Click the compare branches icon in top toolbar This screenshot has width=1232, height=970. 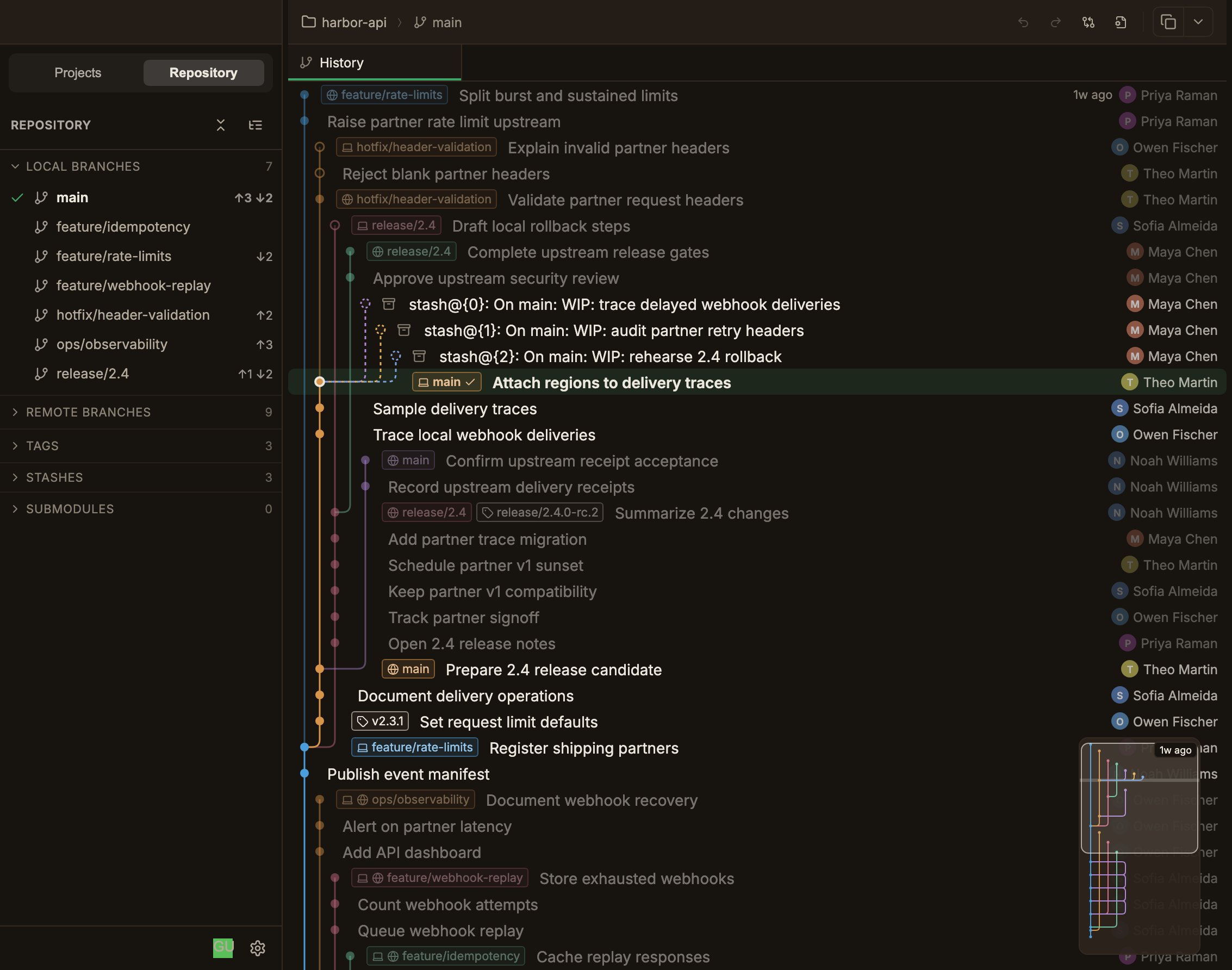(1088, 22)
